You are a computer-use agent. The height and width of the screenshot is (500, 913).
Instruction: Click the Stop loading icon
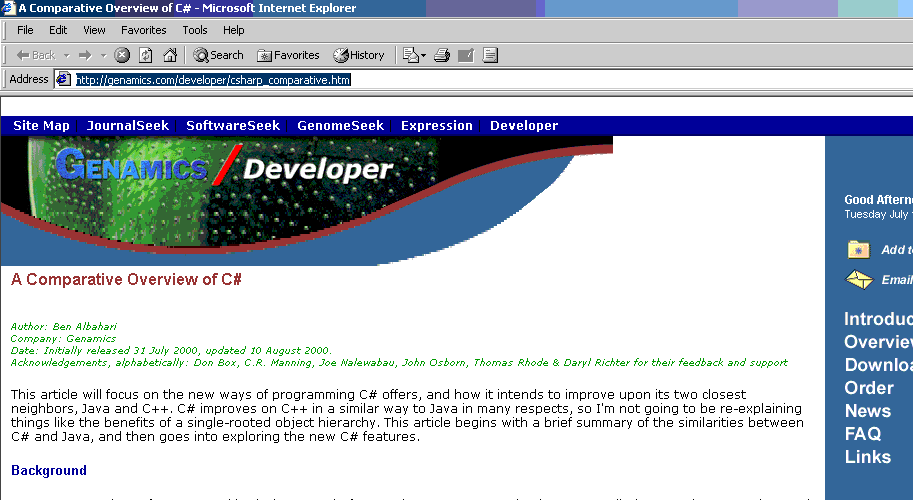[122, 55]
